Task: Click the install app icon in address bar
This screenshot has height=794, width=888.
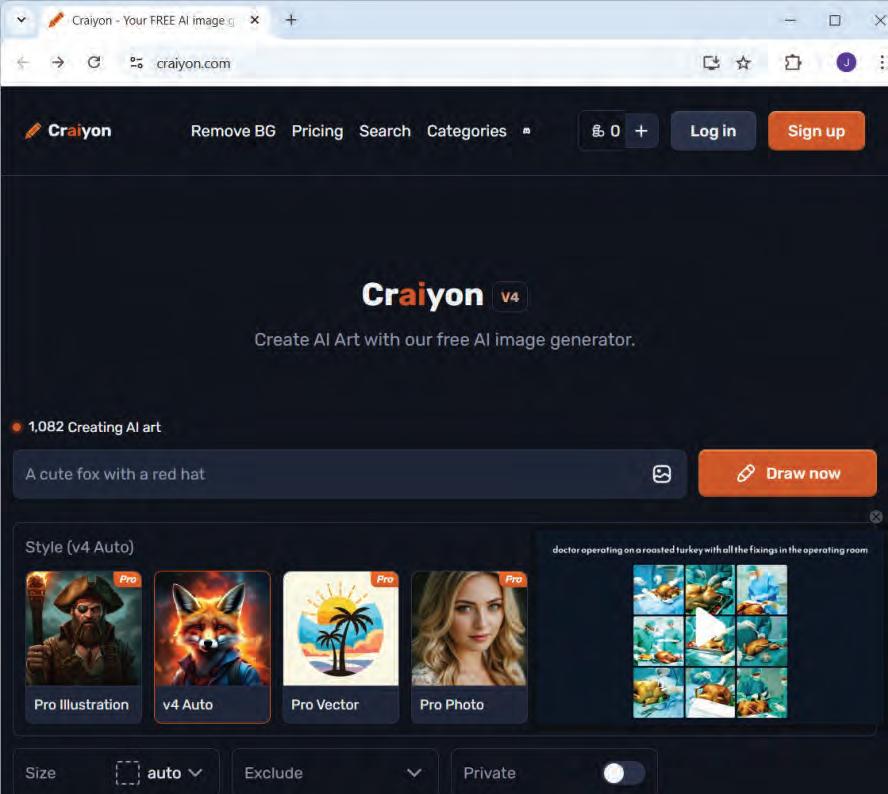Action: point(711,62)
